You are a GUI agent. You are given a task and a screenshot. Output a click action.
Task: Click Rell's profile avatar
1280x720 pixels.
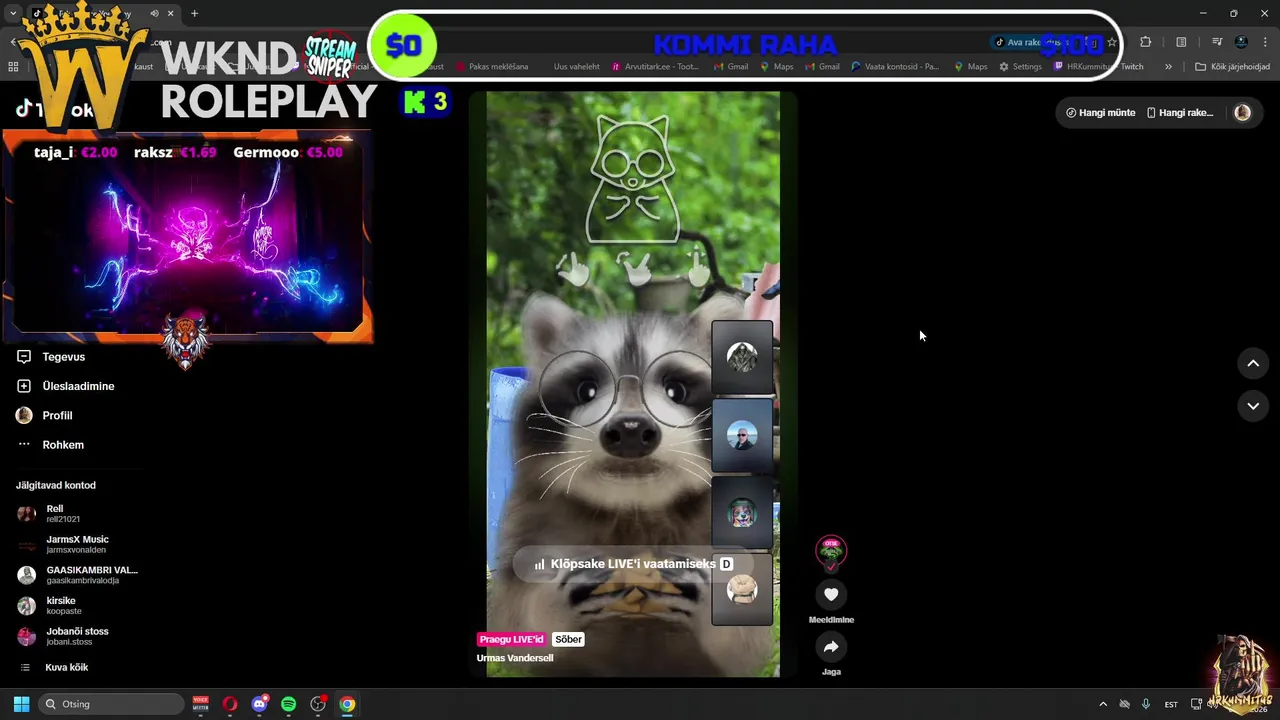click(x=26, y=514)
